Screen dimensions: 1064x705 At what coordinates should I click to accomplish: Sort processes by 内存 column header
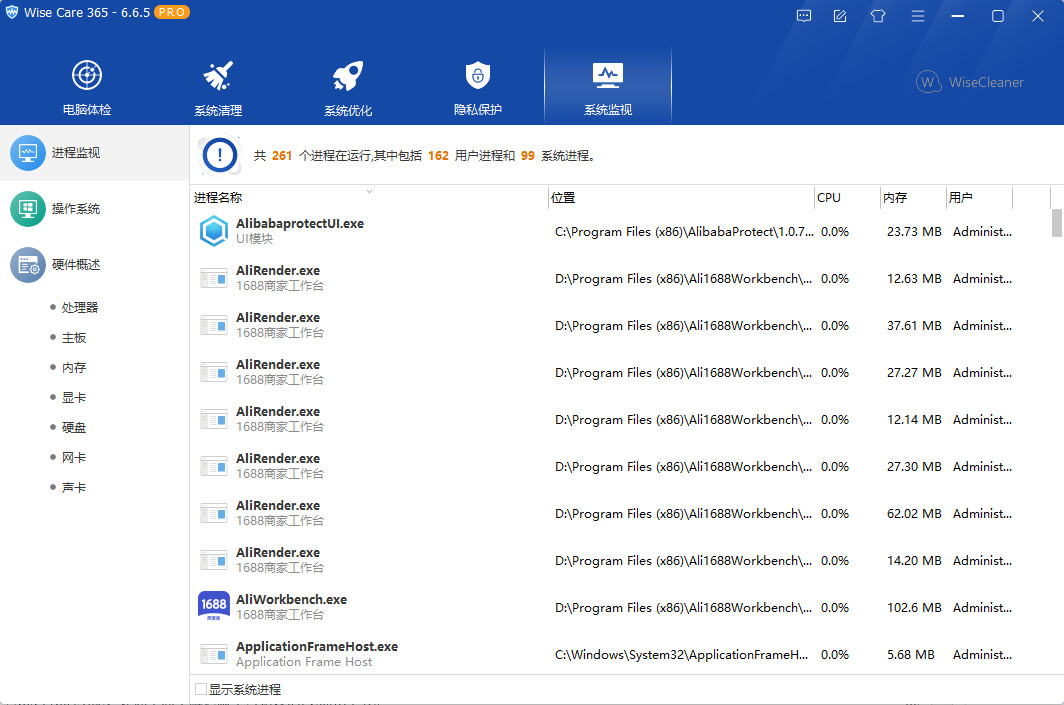tap(896, 198)
